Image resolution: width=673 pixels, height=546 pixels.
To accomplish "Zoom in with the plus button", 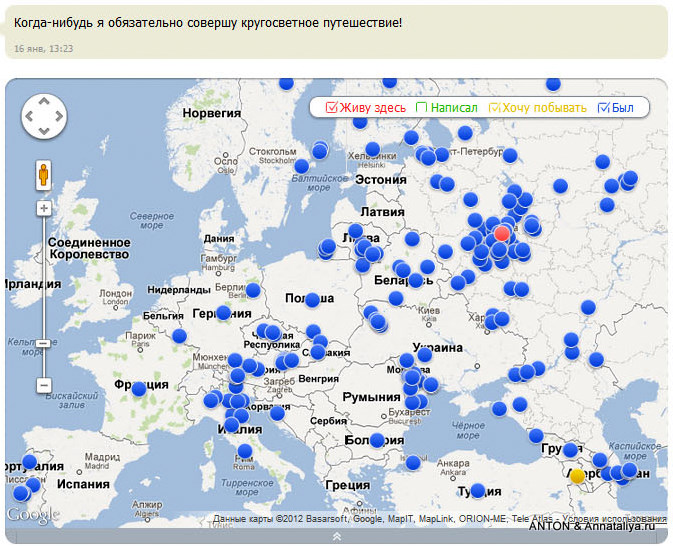I will pyautogui.click(x=43, y=209).
